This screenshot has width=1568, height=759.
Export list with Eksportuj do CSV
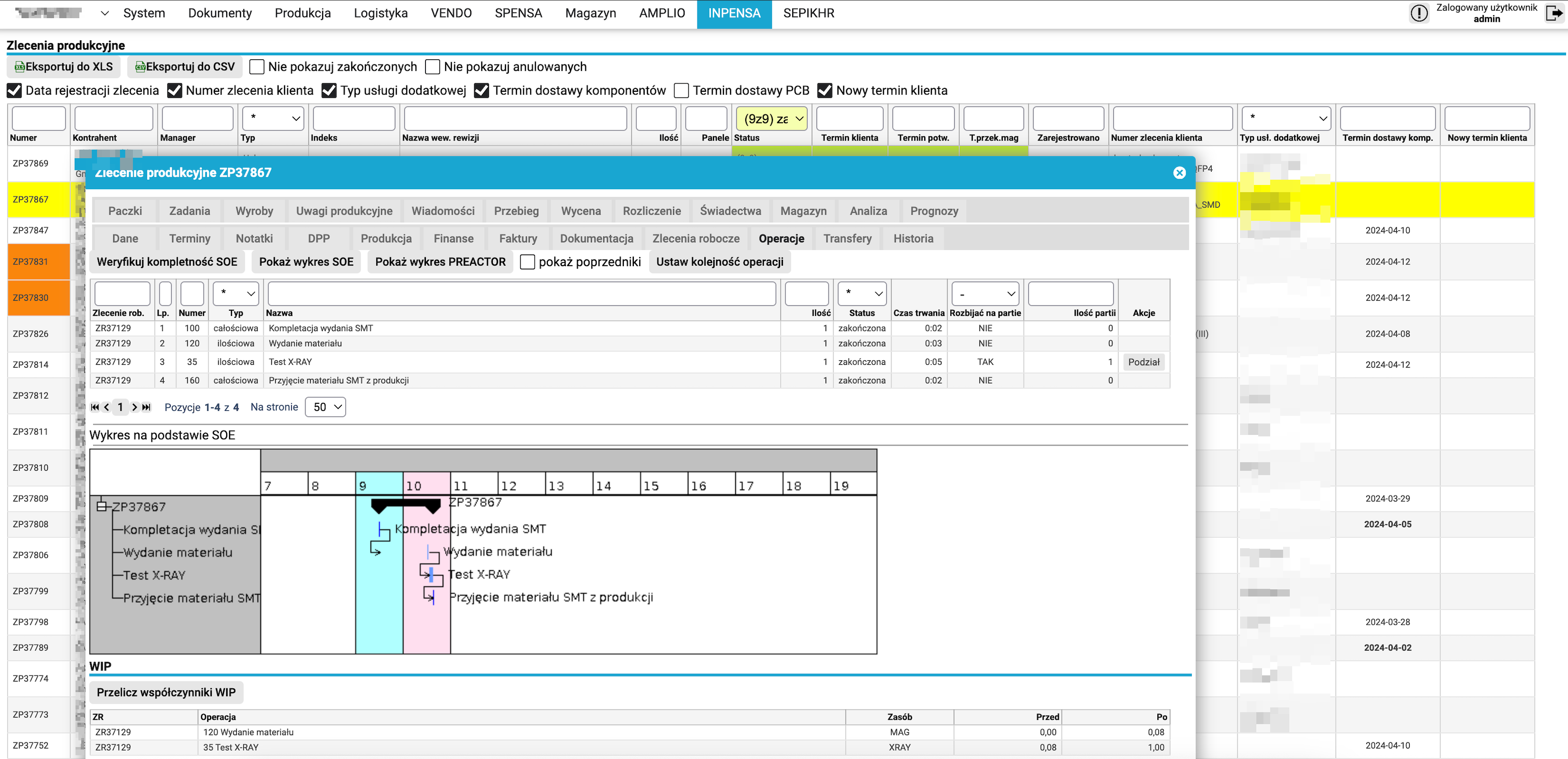pyautogui.click(x=185, y=67)
